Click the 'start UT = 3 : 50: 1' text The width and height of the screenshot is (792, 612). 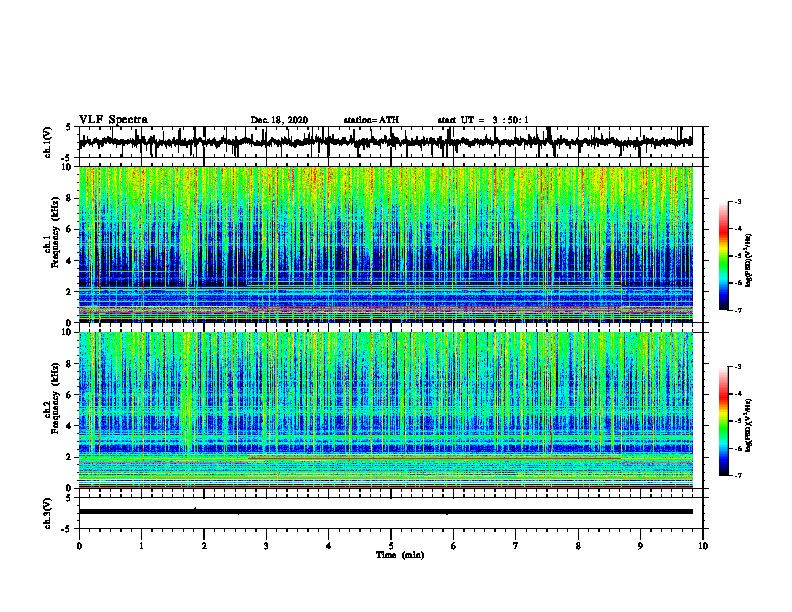483,120
